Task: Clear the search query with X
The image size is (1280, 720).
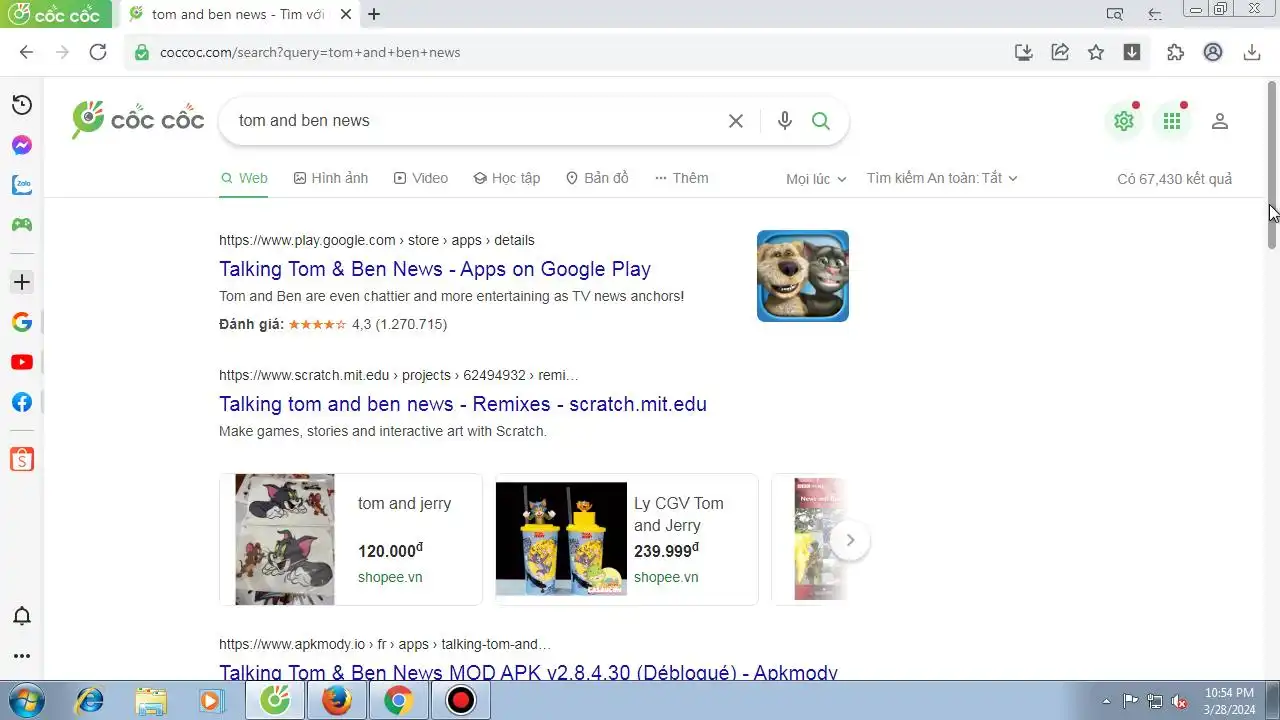Action: tap(736, 121)
